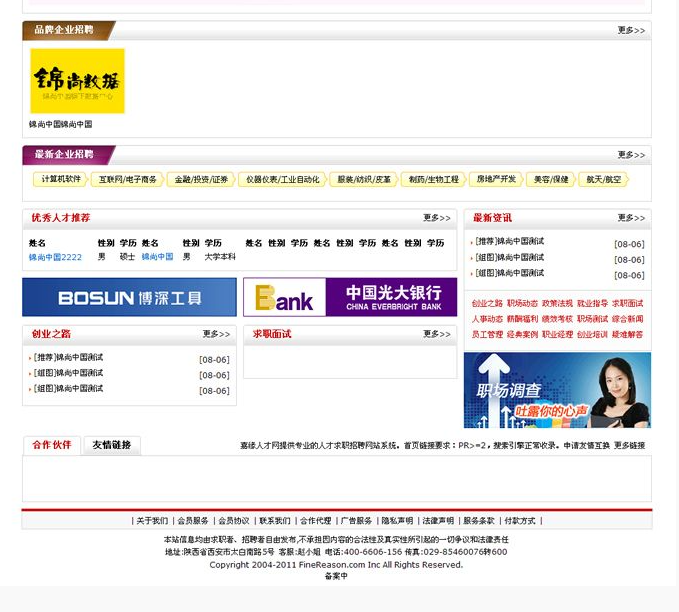Click the 申请友链互换 link

point(586,445)
